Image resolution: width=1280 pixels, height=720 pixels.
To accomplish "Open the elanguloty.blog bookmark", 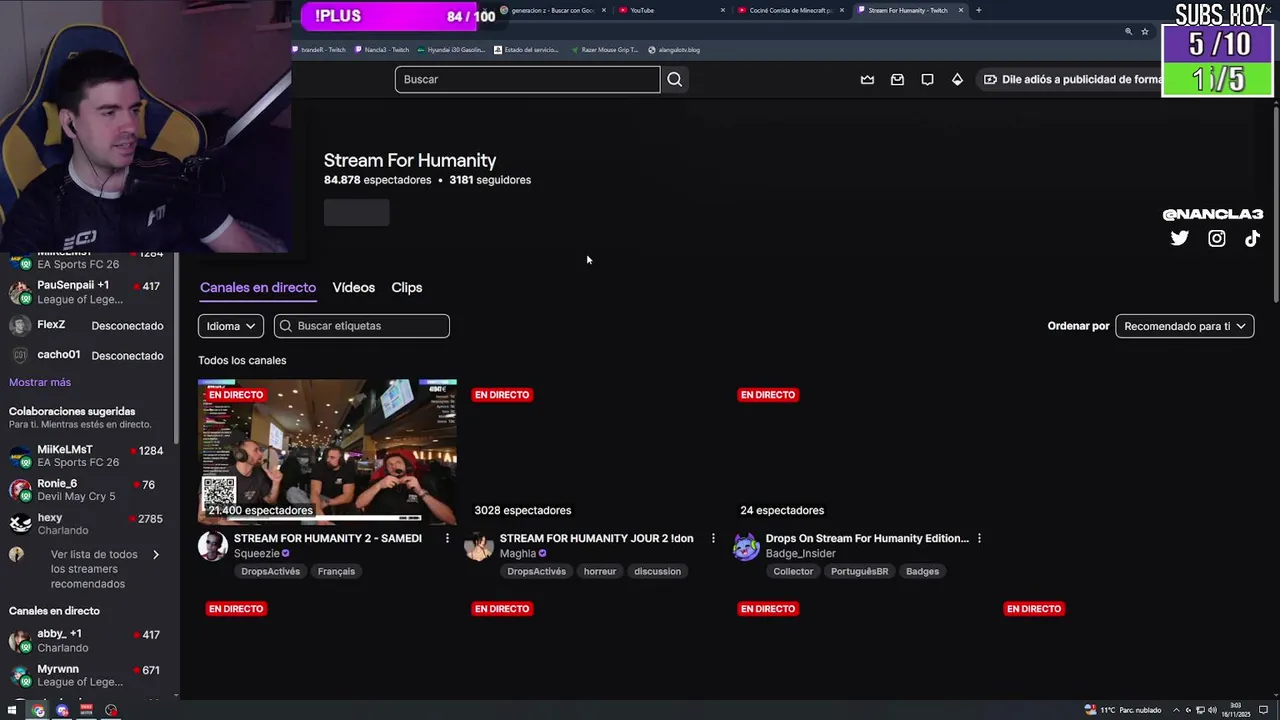I will point(673,49).
